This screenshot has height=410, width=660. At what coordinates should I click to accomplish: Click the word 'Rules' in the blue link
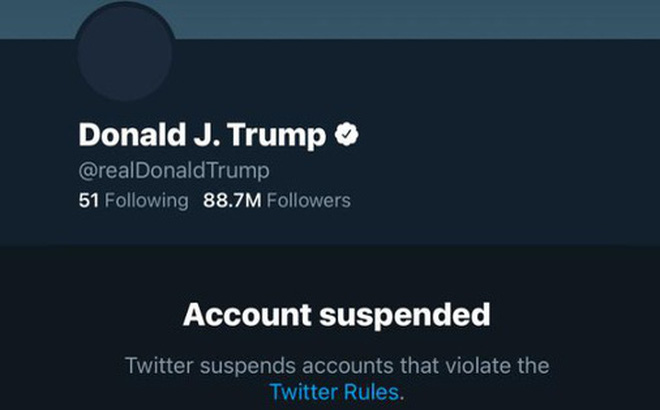coord(371,392)
